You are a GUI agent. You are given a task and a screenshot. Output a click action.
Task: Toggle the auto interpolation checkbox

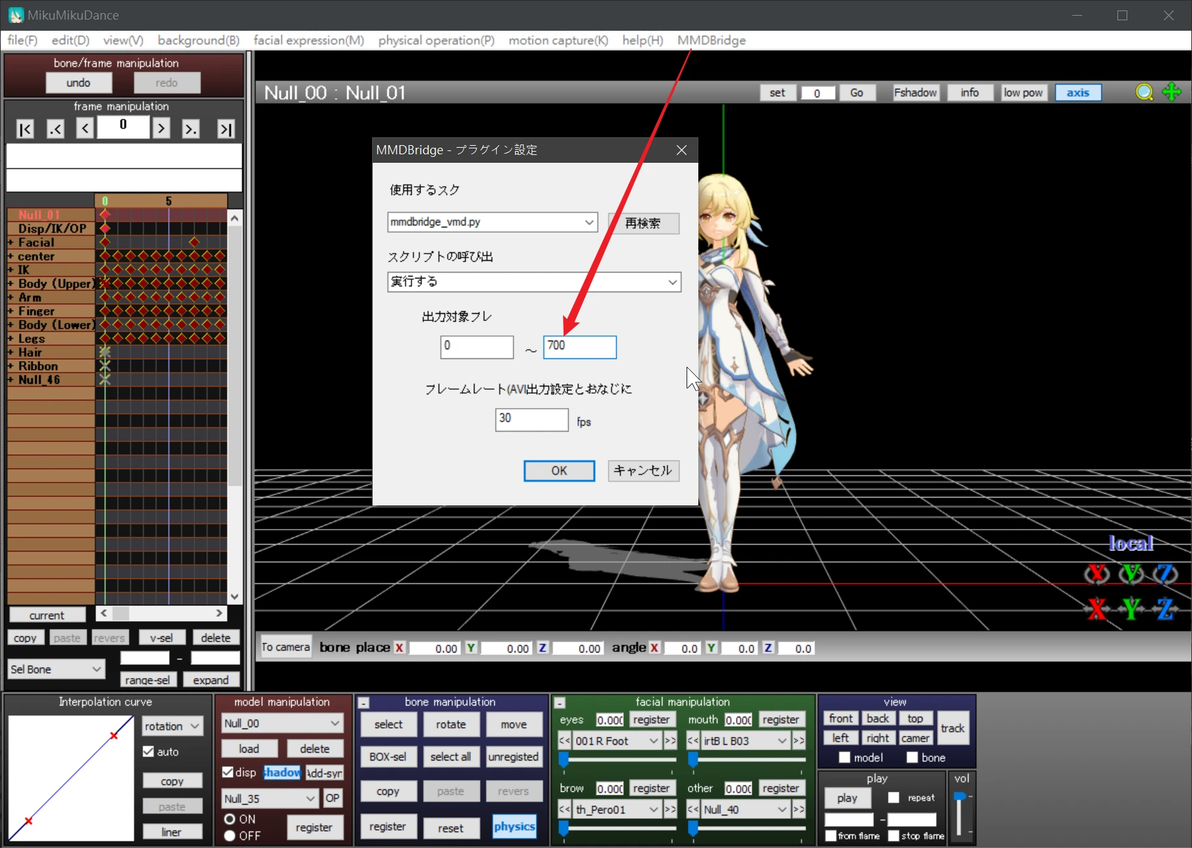point(148,751)
